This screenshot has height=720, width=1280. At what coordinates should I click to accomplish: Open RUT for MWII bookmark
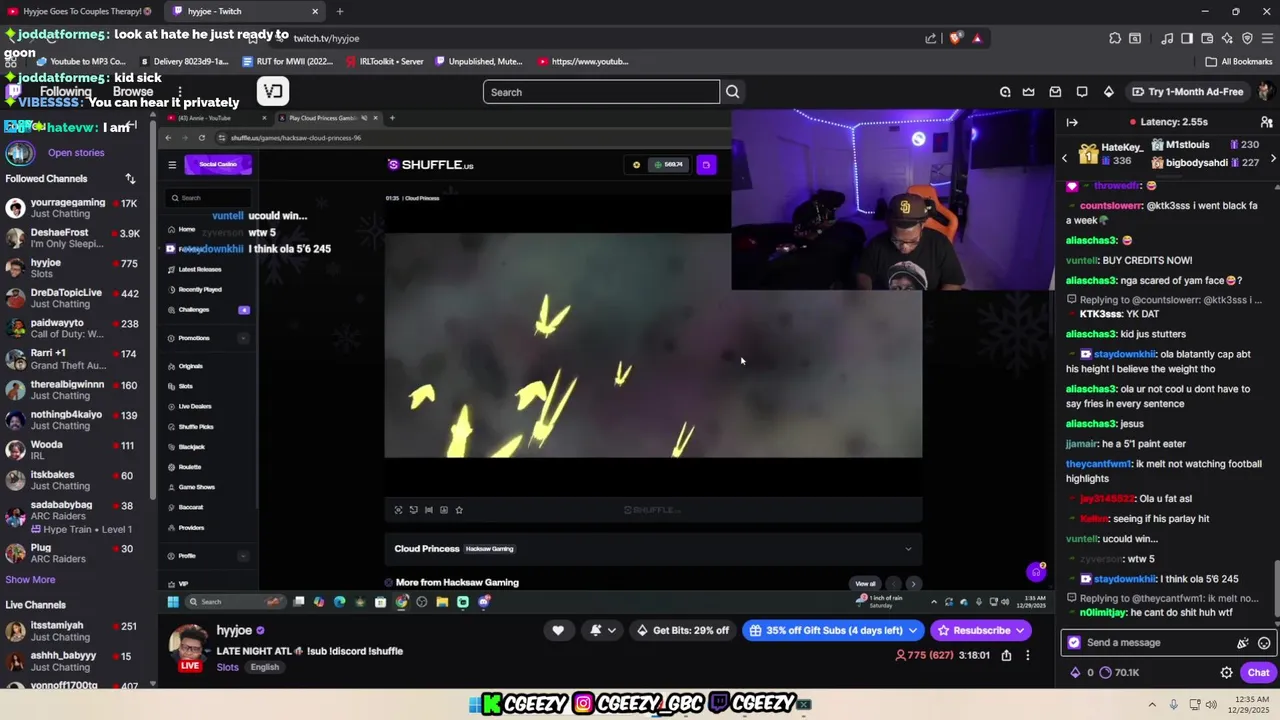(288, 61)
